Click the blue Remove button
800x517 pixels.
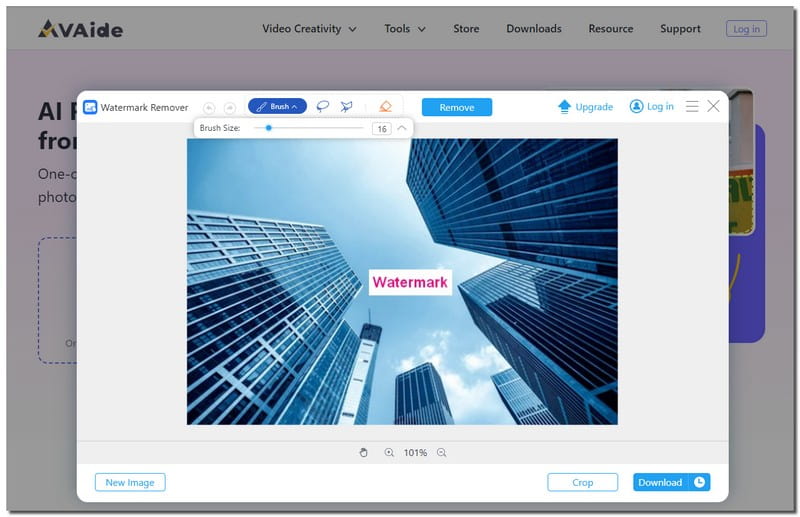coord(457,107)
